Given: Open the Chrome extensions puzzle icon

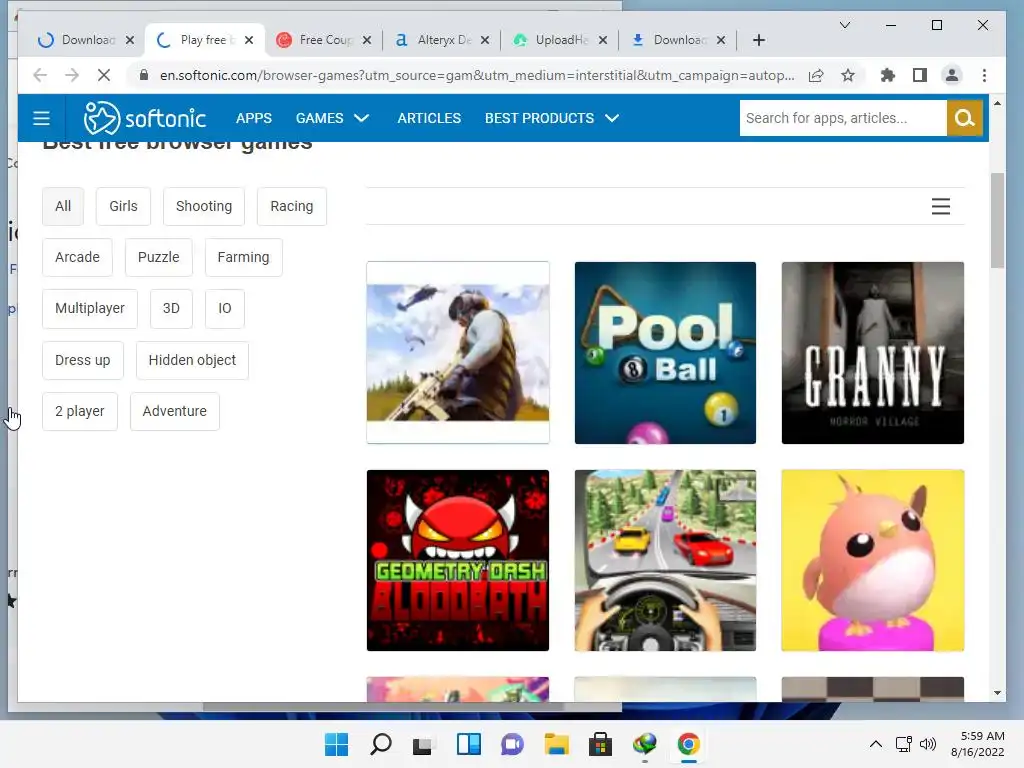Looking at the screenshot, I should coord(887,76).
